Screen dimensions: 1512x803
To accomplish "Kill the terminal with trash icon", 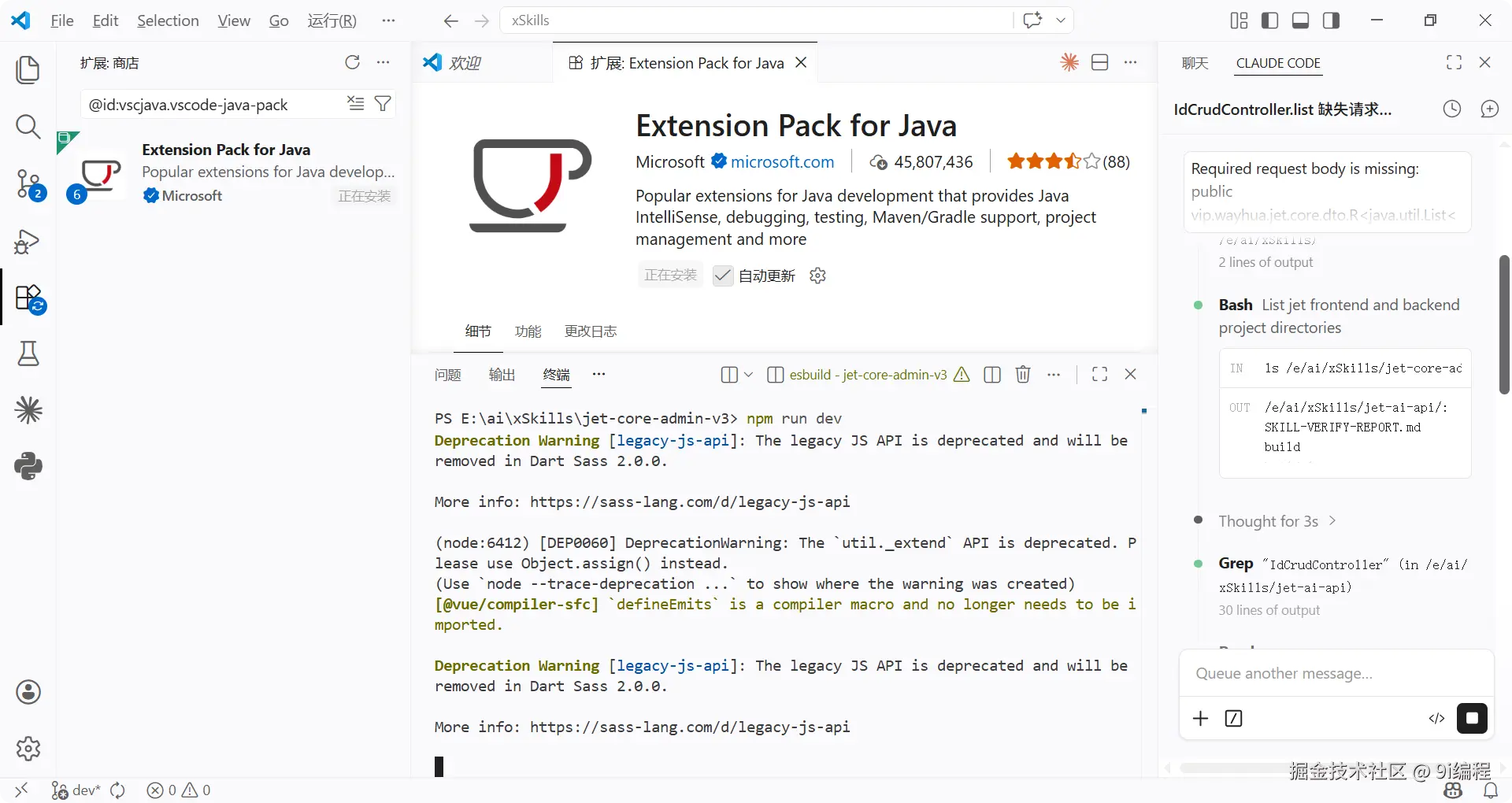I will [1023, 375].
